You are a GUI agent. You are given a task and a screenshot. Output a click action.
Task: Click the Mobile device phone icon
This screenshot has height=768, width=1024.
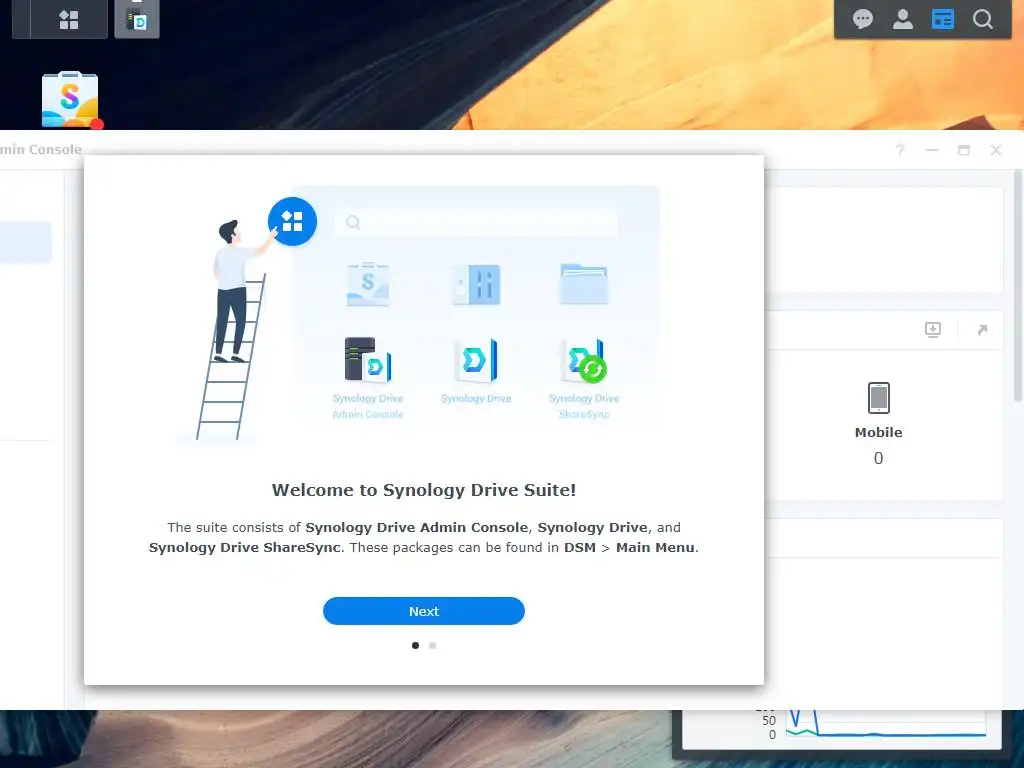[x=878, y=398]
